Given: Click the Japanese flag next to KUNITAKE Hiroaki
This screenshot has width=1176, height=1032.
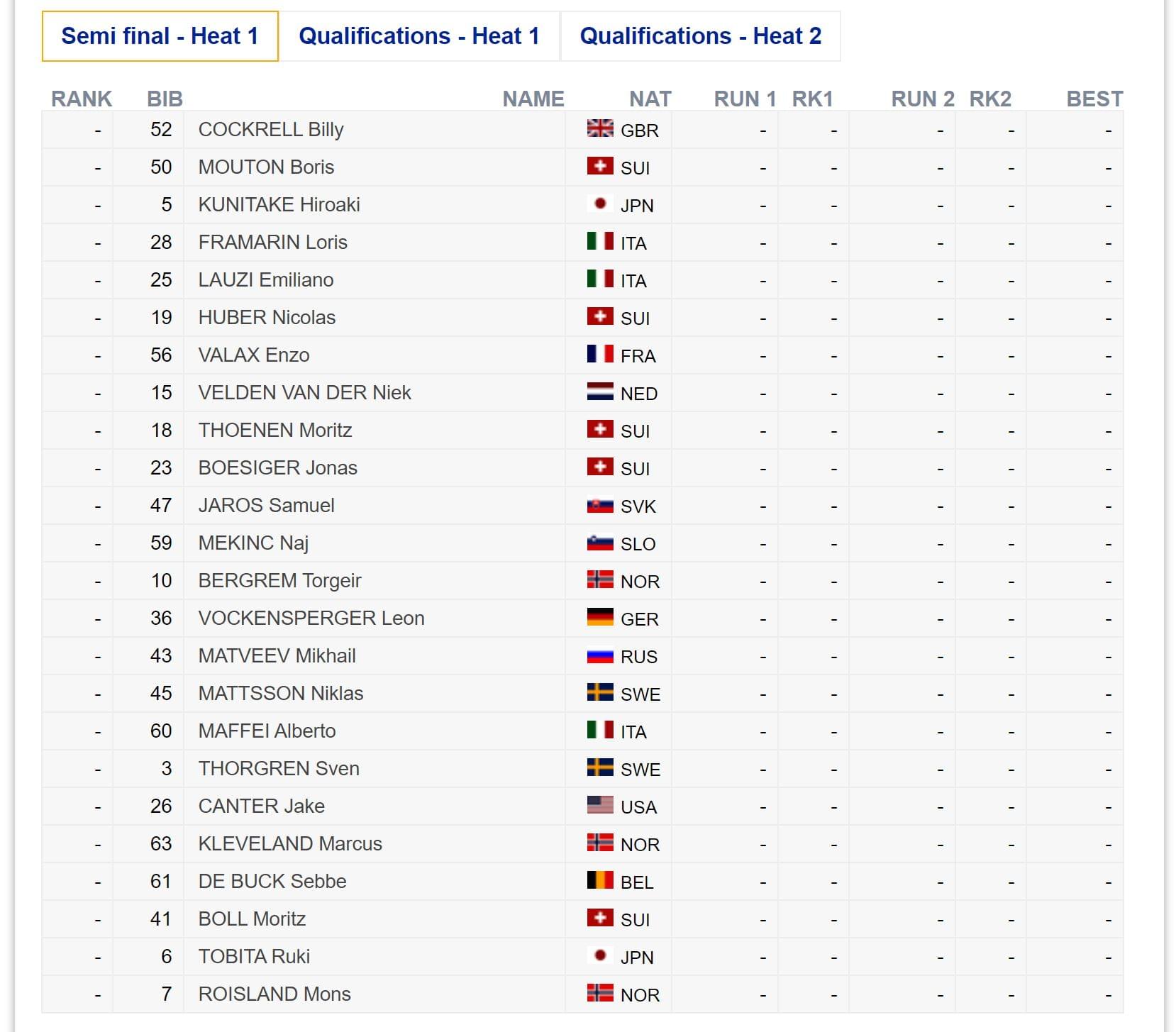Looking at the screenshot, I should [600, 204].
